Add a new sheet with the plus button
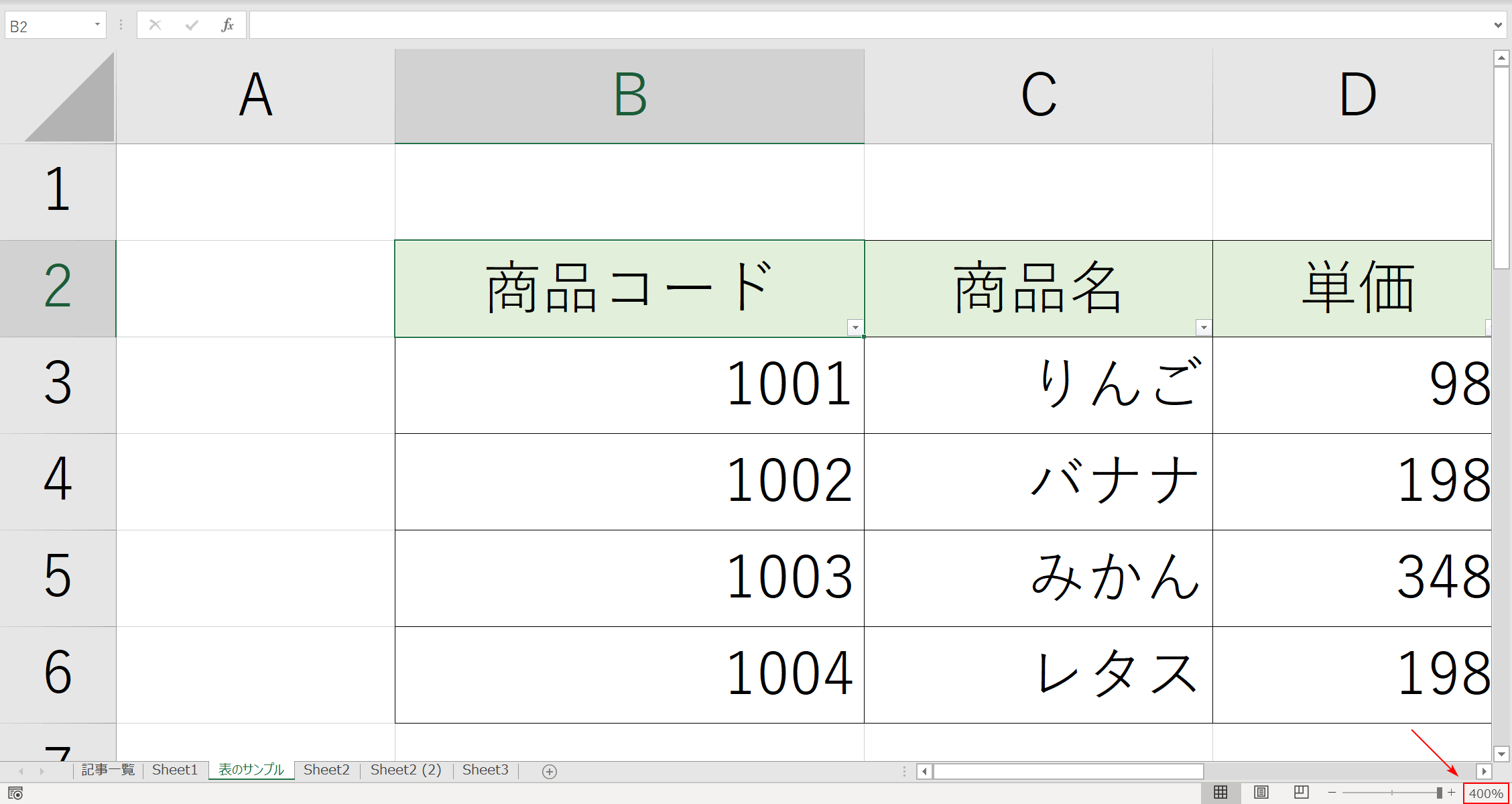This screenshot has height=804, width=1512. tap(549, 771)
